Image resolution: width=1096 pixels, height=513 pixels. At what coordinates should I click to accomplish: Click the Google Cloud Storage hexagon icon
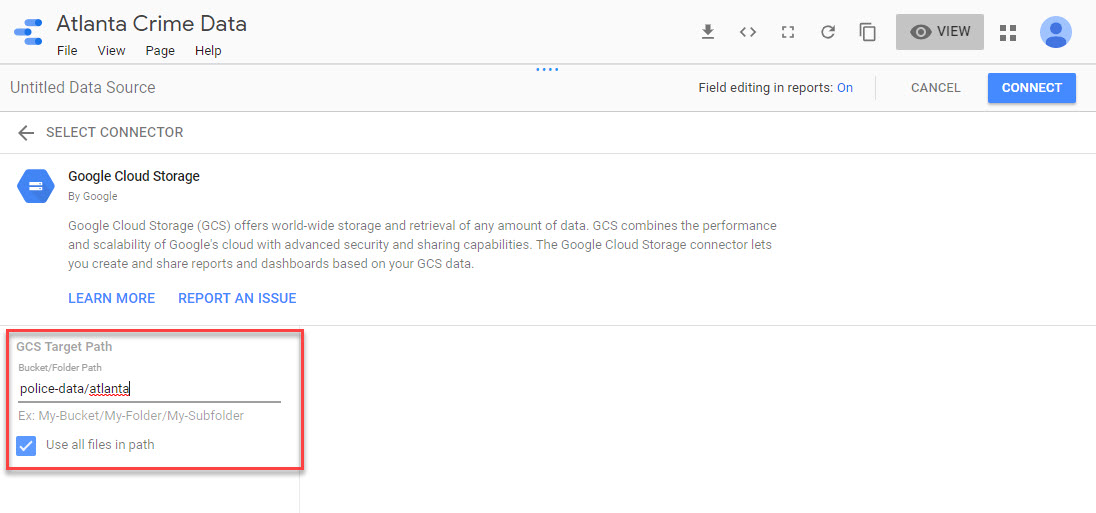click(36, 186)
